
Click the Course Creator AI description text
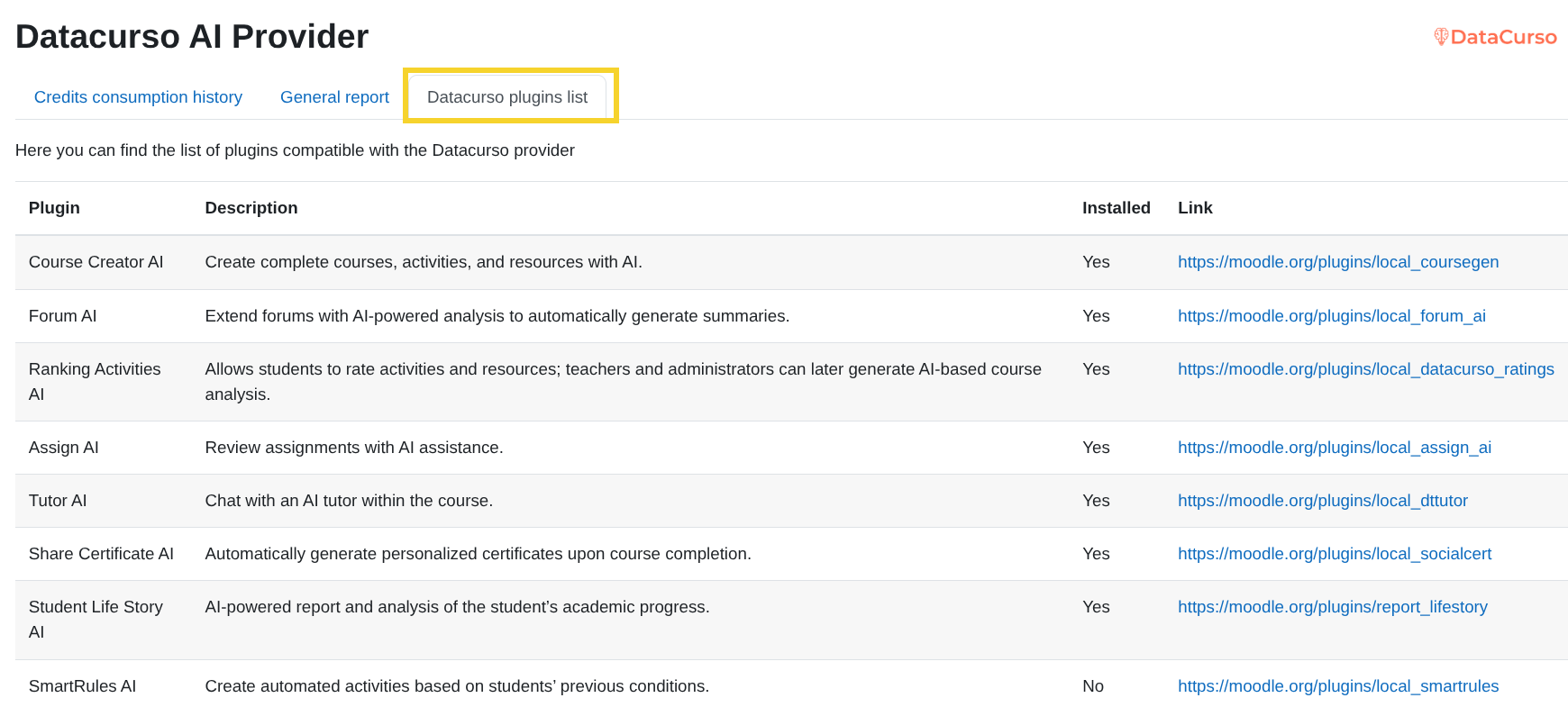coord(424,262)
